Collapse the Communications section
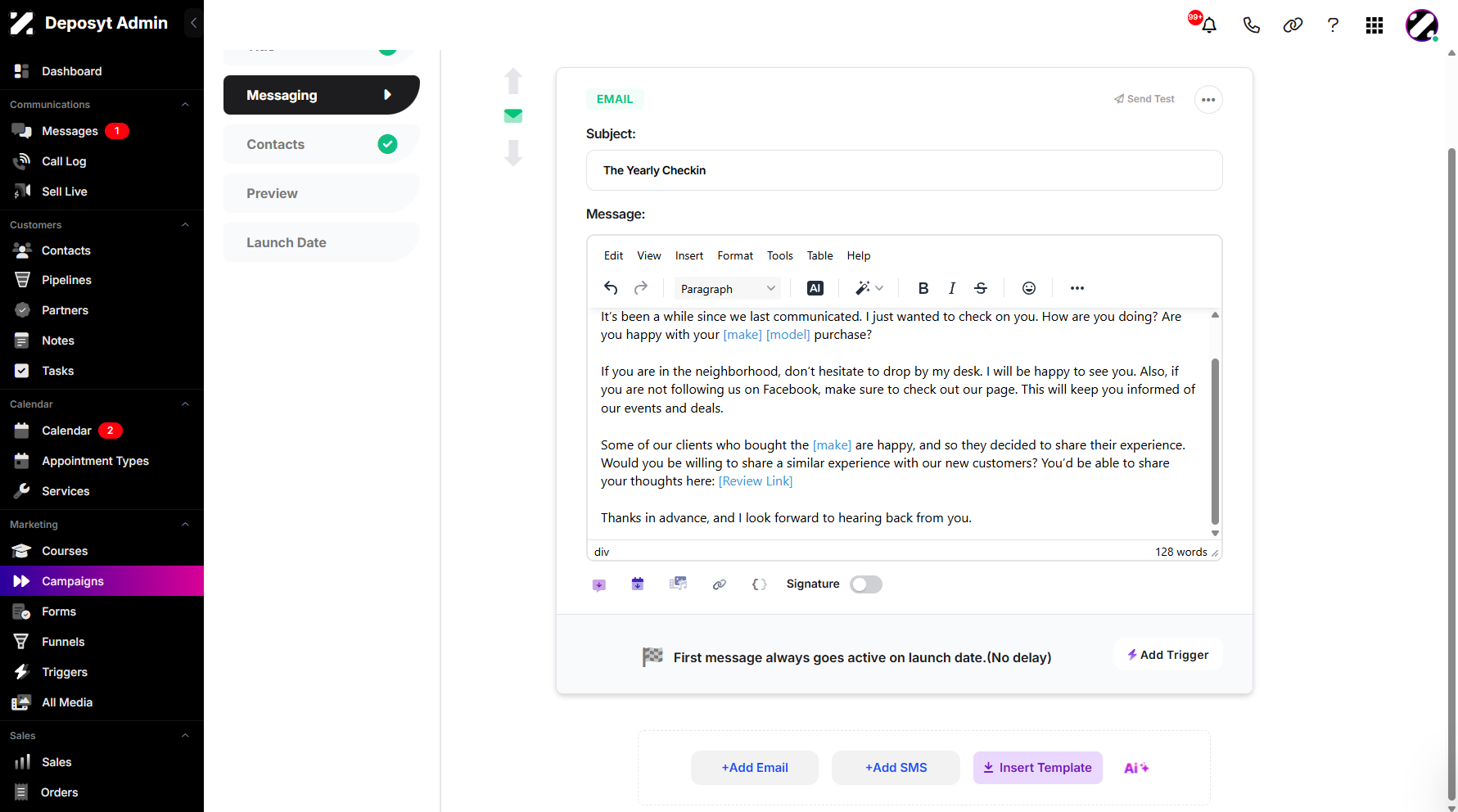 coord(185,105)
